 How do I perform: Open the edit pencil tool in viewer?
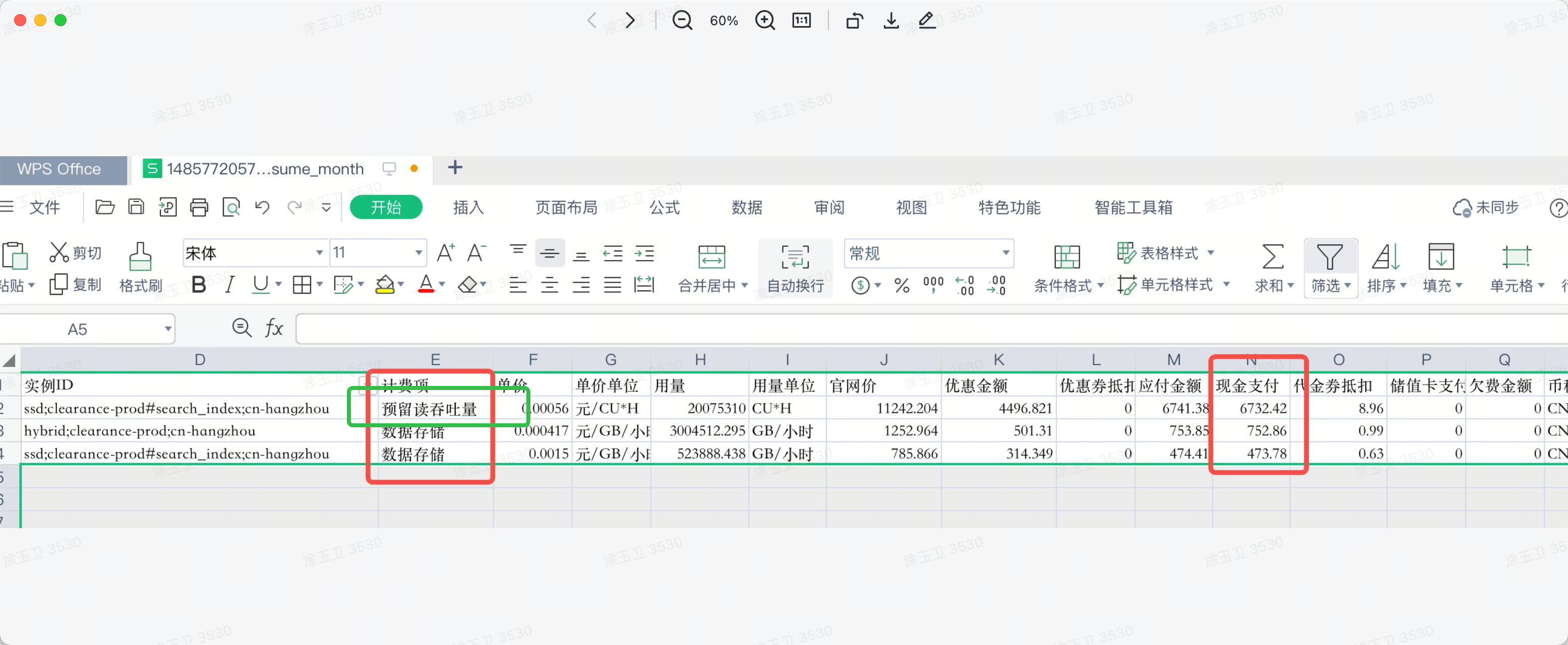click(x=927, y=21)
